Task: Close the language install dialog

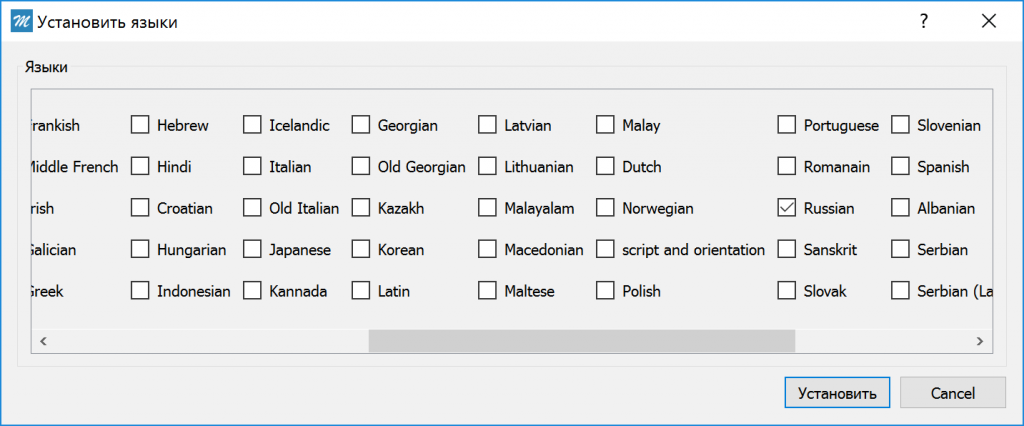Action: 988,21
